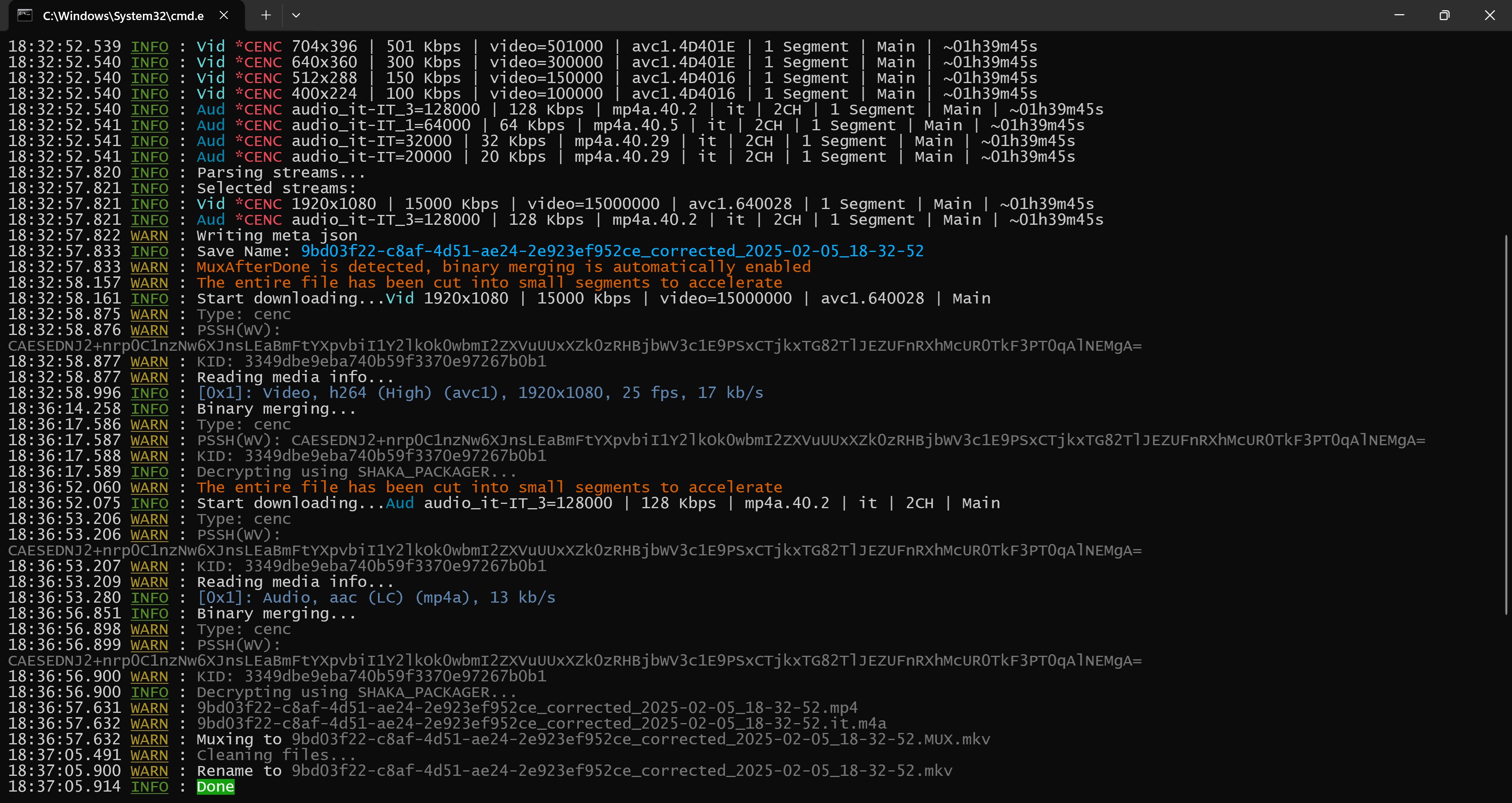
Task: Select the C:\Windows\System32\cmd.exe tab title
Action: tap(123, 16)
